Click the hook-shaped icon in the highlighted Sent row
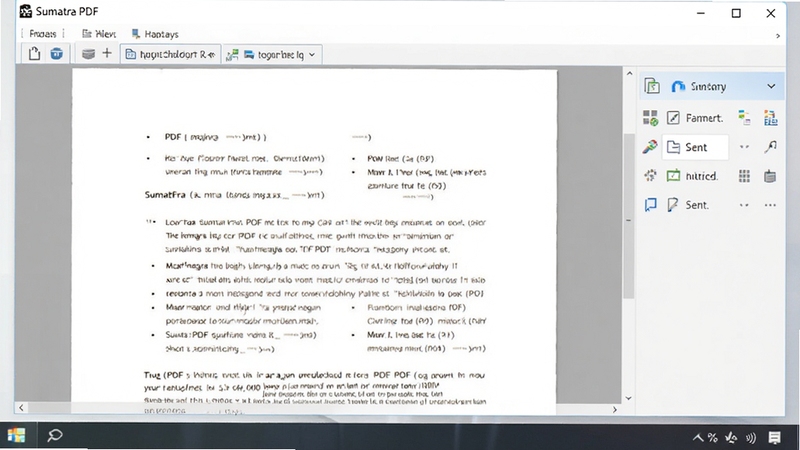Viewport: 800px width, 450px height. click(x=770, y=147)
